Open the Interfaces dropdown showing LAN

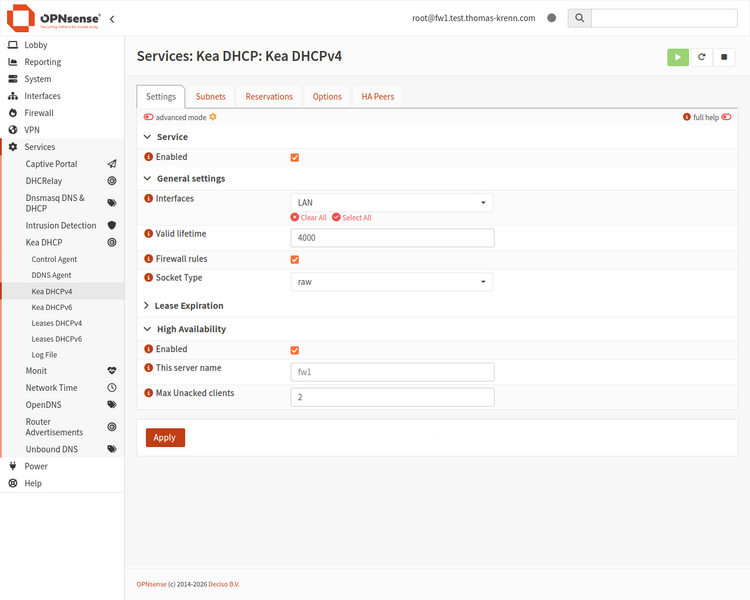tap(392, 202)
